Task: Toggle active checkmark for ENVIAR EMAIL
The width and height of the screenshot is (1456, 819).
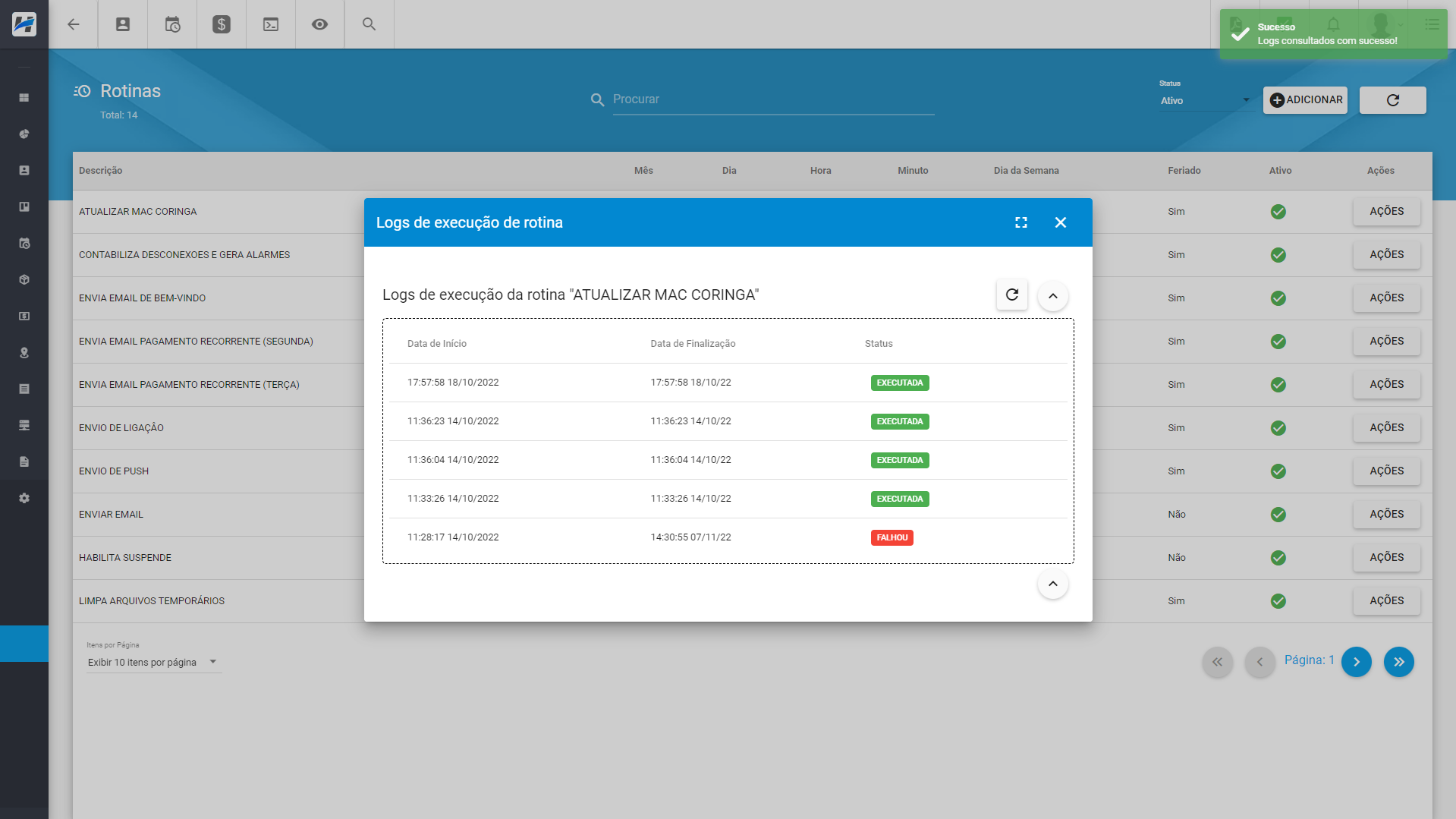Action: 1278,515
